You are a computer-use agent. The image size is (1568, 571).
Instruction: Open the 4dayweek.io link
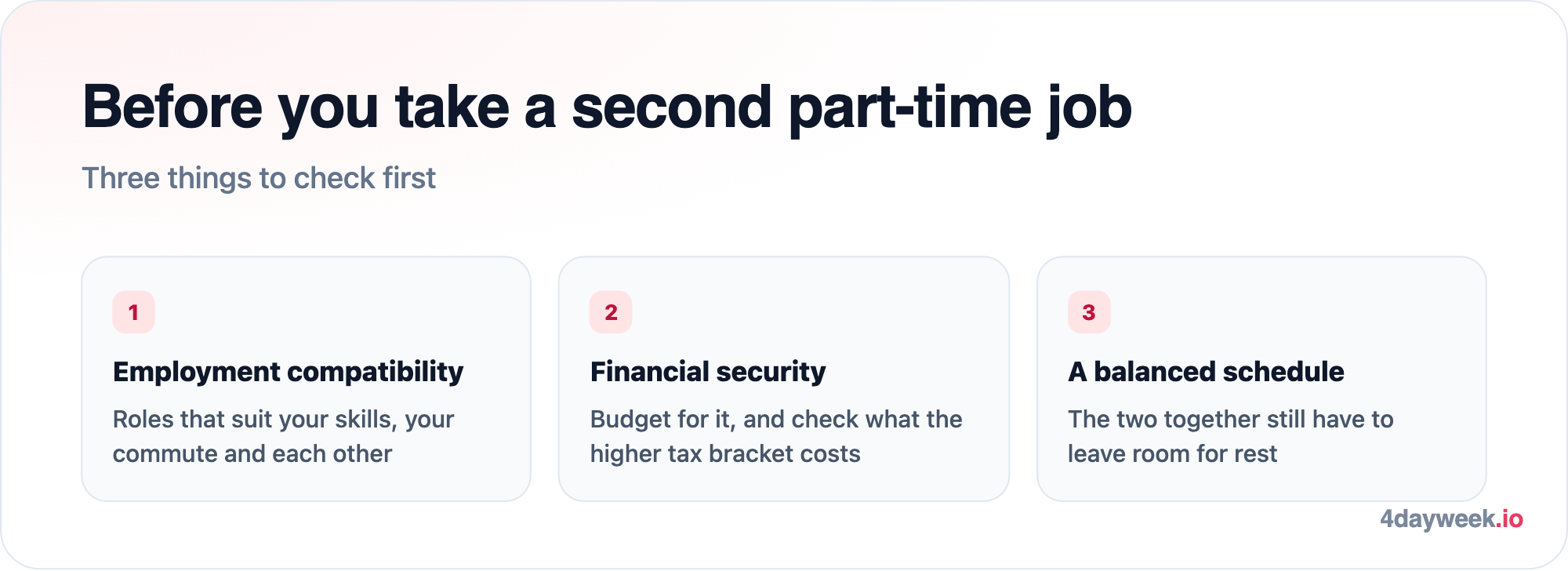(1451, 519)
